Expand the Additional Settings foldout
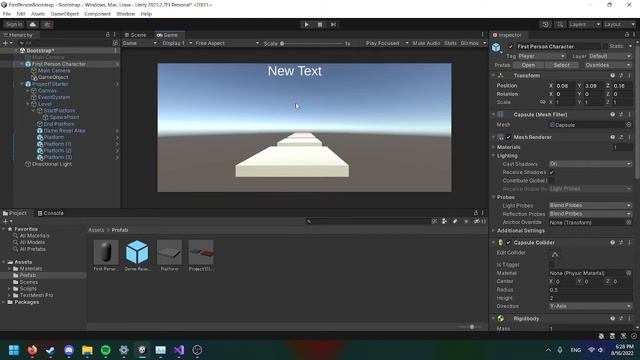Viewport: 640px width, 360px height. (493, 231)
